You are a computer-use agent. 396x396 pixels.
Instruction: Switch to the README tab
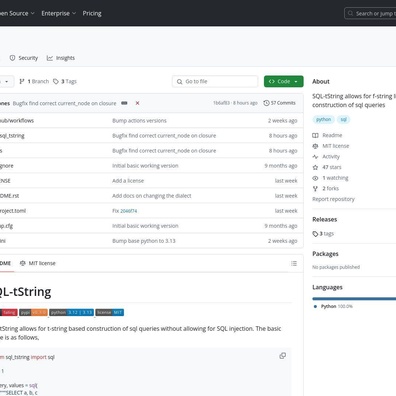pyautogui.click(x=6, y=263)
